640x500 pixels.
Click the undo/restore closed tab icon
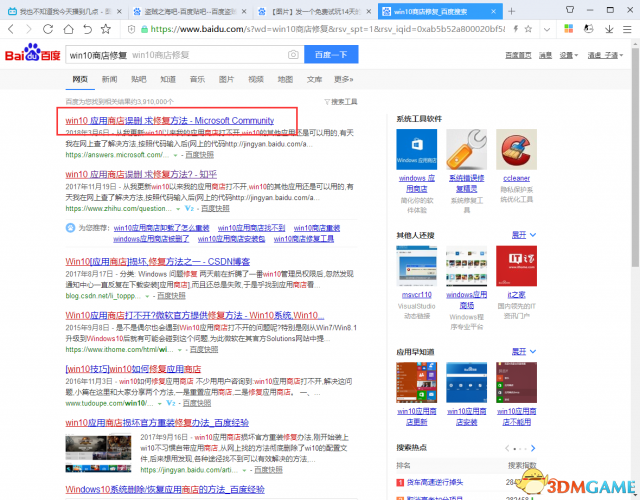click(87, 29)
